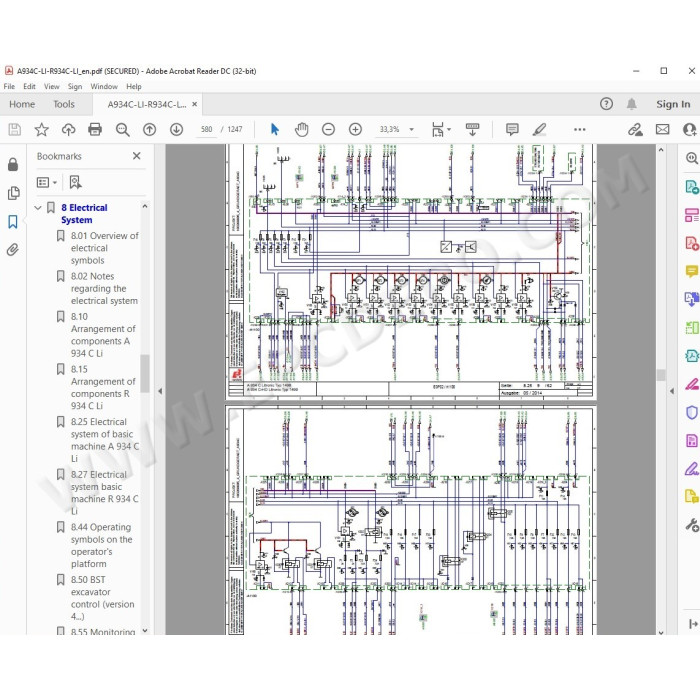The width and height of the screenshot is (700, 700).
Task: Open the Attachments paperclip panel
Action: [x=13, y=250]
